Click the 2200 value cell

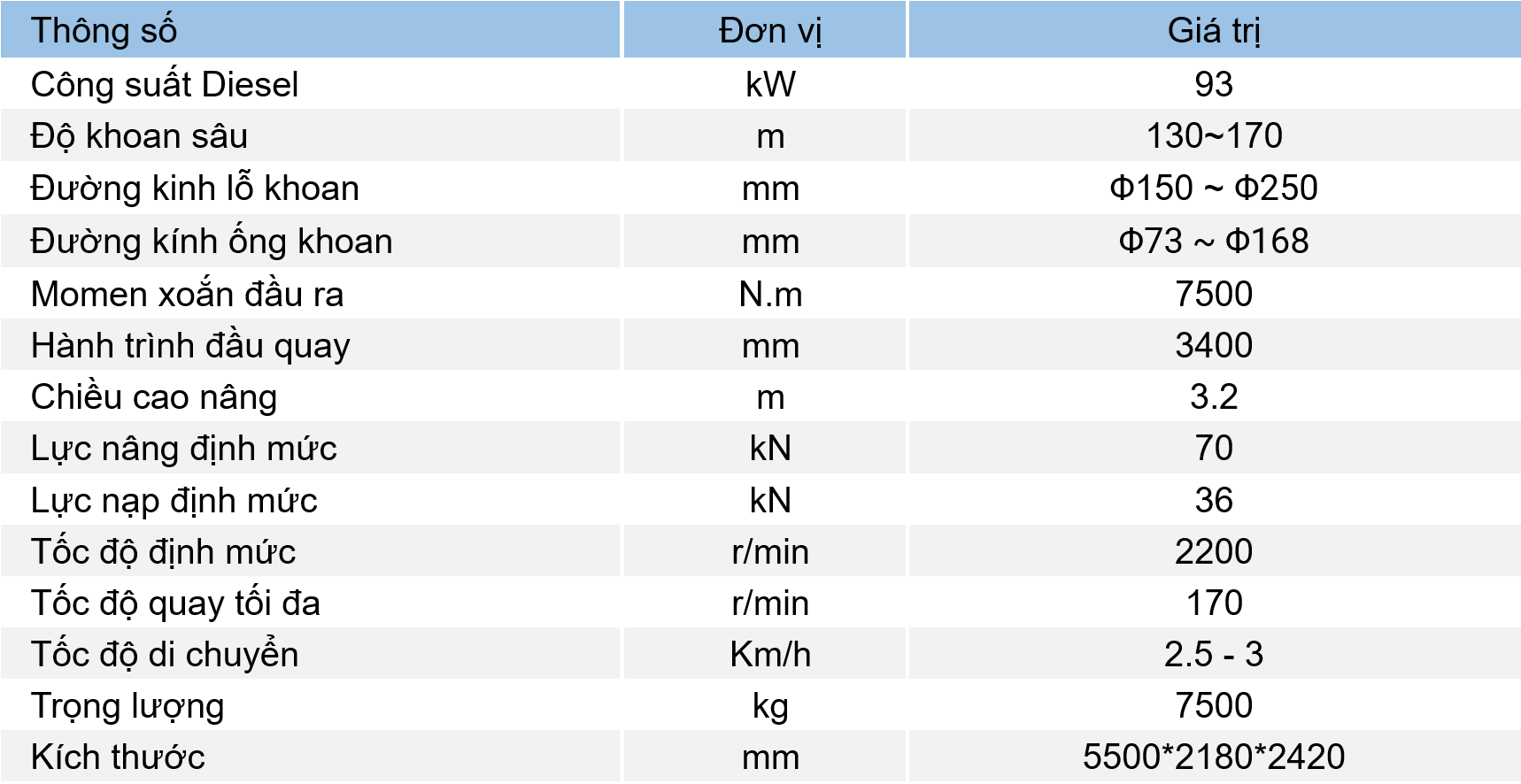point(1213,551)
